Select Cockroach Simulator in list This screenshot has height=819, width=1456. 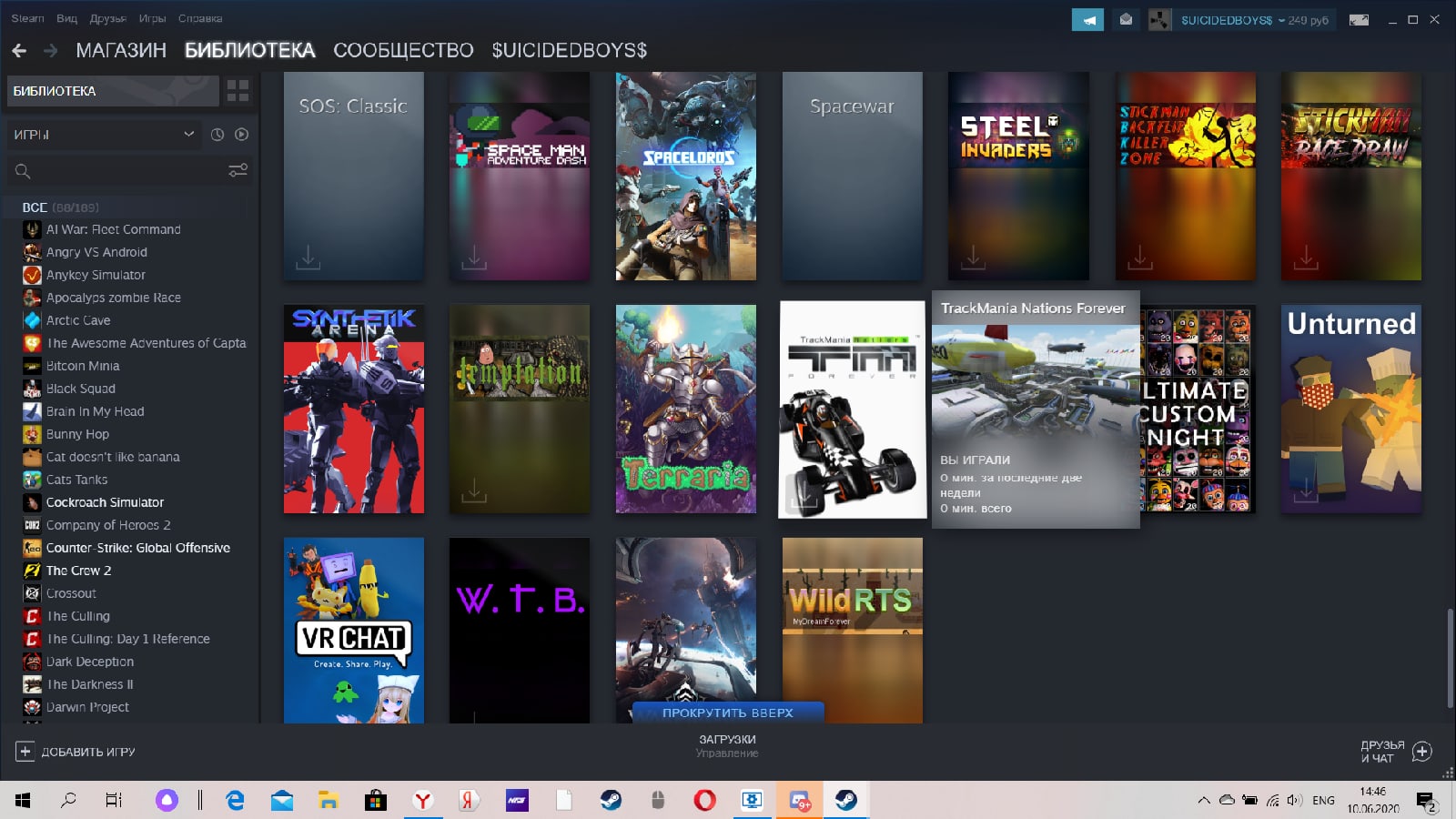pyautogui.click(x=106, y=502)
